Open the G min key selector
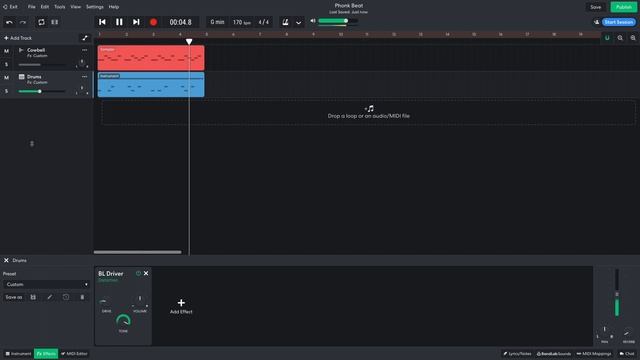Image resolution: width=640 pixels, height=360 pixels. click(x=218, y=22)
